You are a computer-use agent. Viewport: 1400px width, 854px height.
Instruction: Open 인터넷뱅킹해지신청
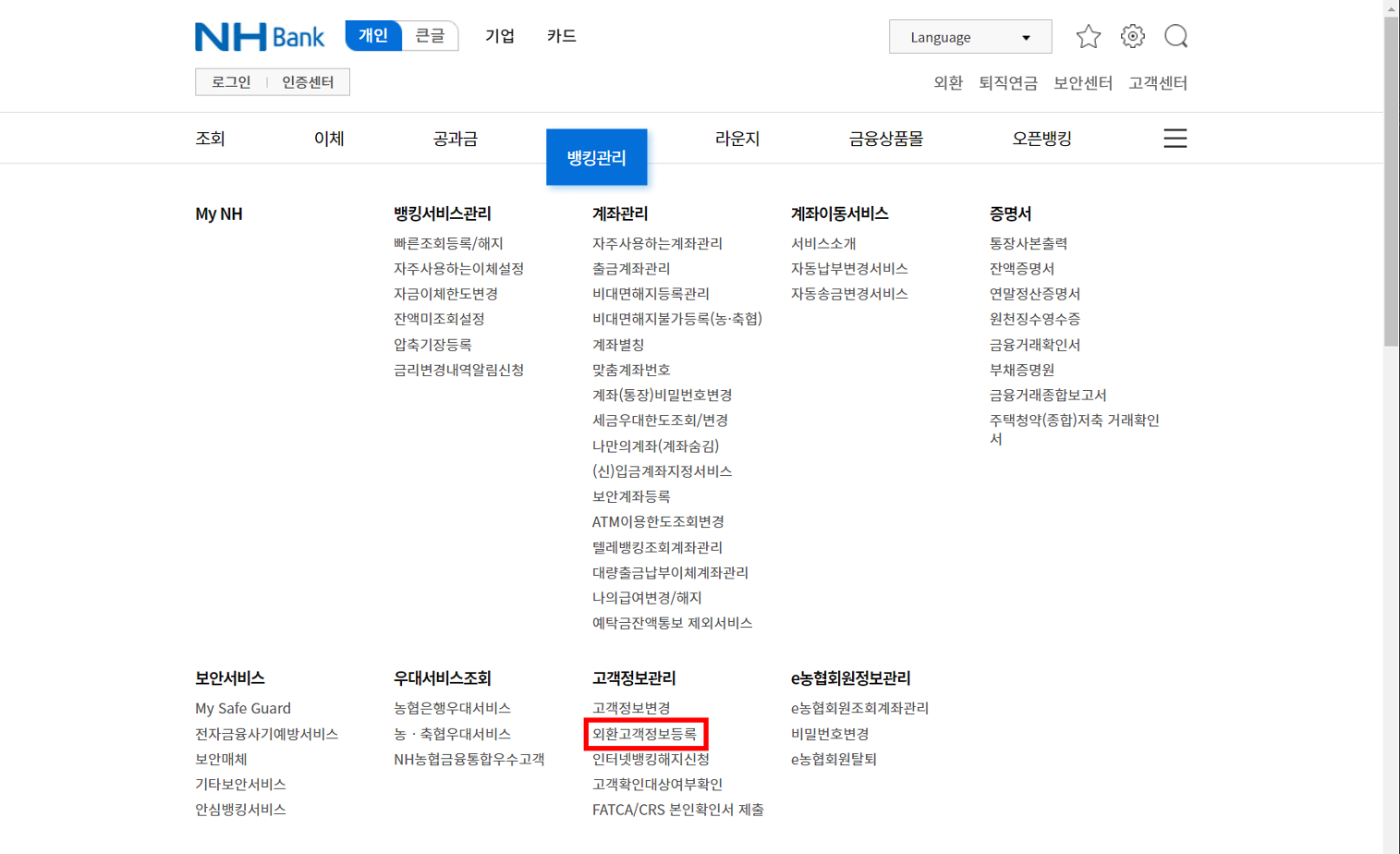651,759
